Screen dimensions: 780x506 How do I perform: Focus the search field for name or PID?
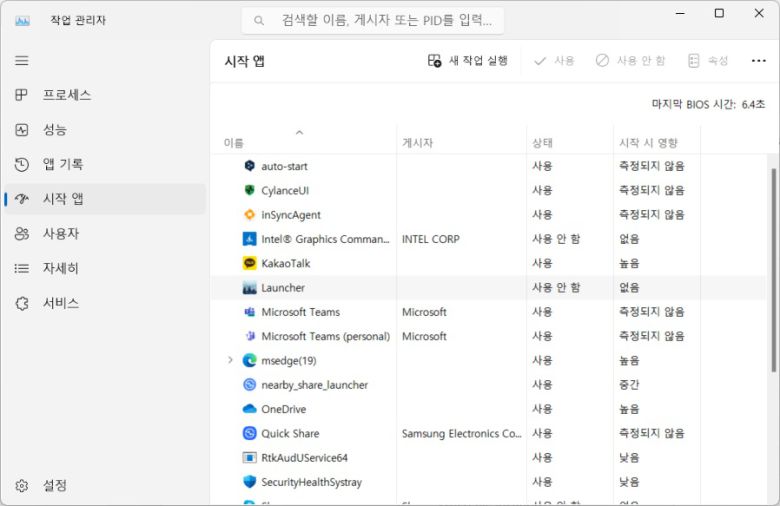373,20
